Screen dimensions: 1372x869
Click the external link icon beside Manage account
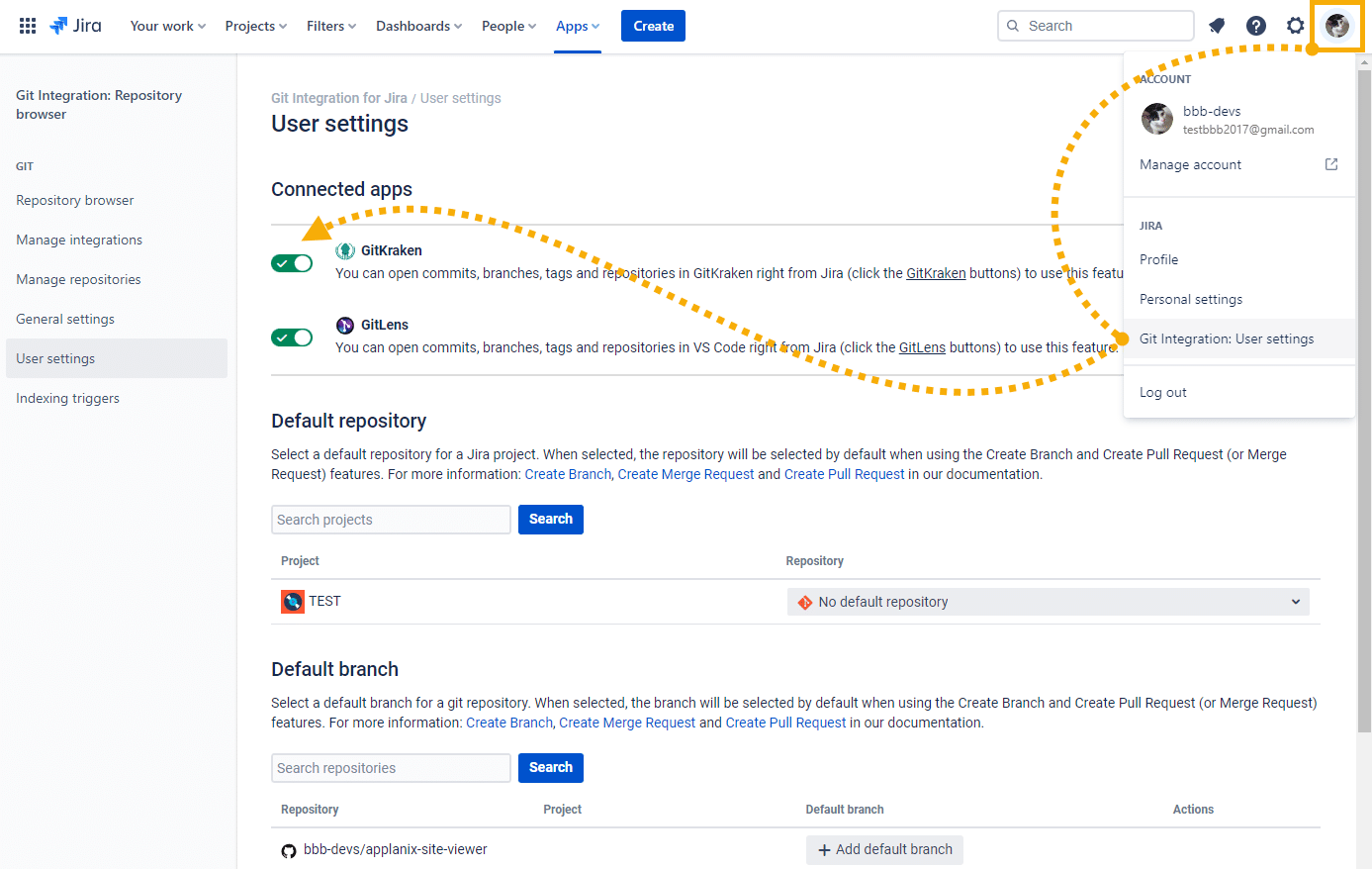[x=1331, y=164]
